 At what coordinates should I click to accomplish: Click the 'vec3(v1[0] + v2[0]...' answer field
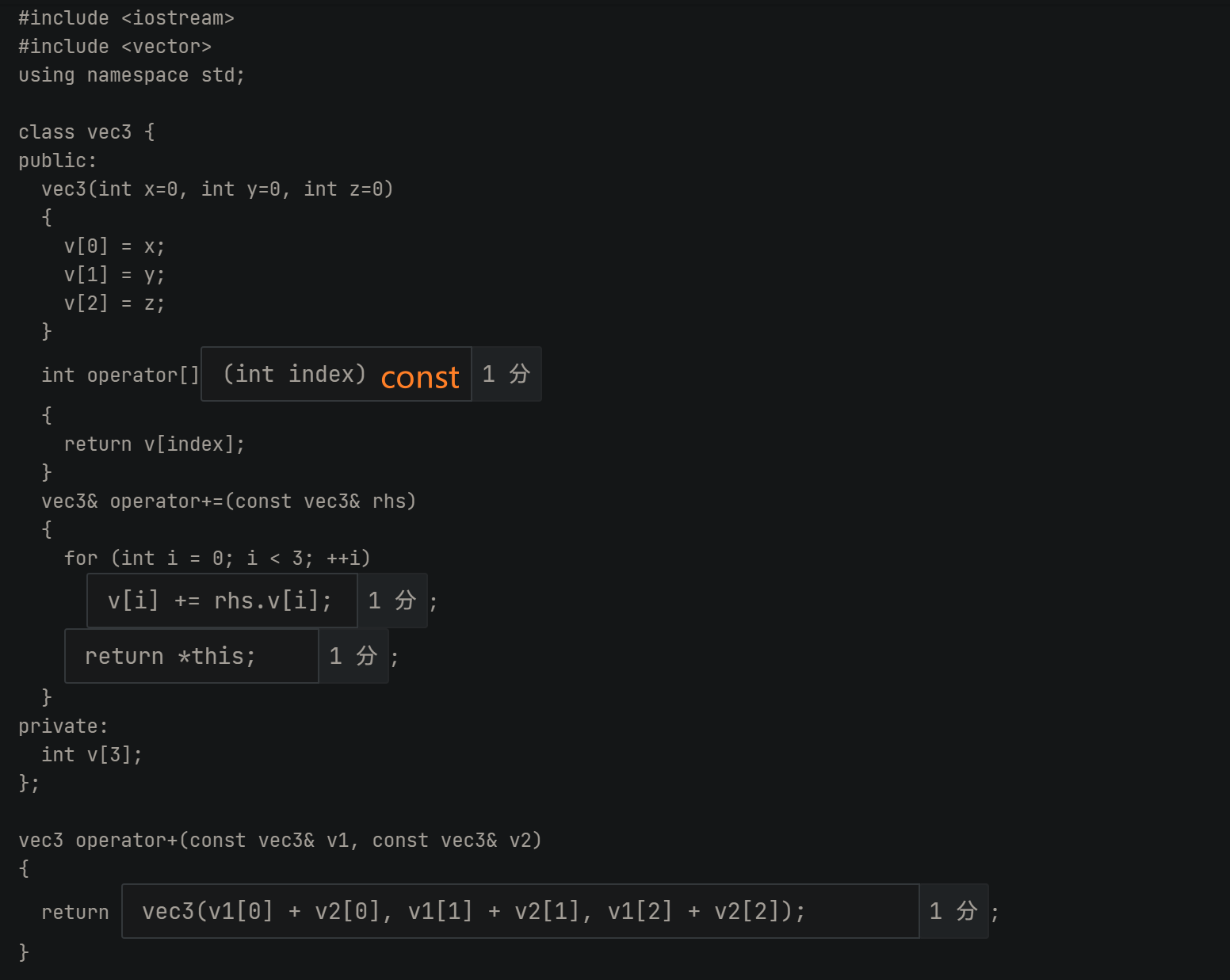(521, 911)
